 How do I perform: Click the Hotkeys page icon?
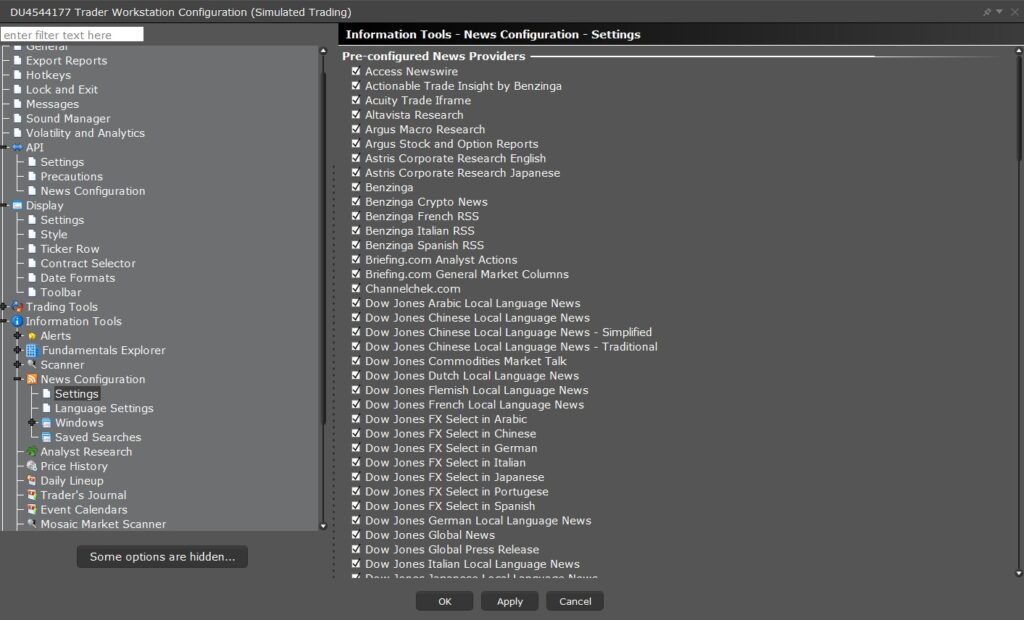click(18, 75)
